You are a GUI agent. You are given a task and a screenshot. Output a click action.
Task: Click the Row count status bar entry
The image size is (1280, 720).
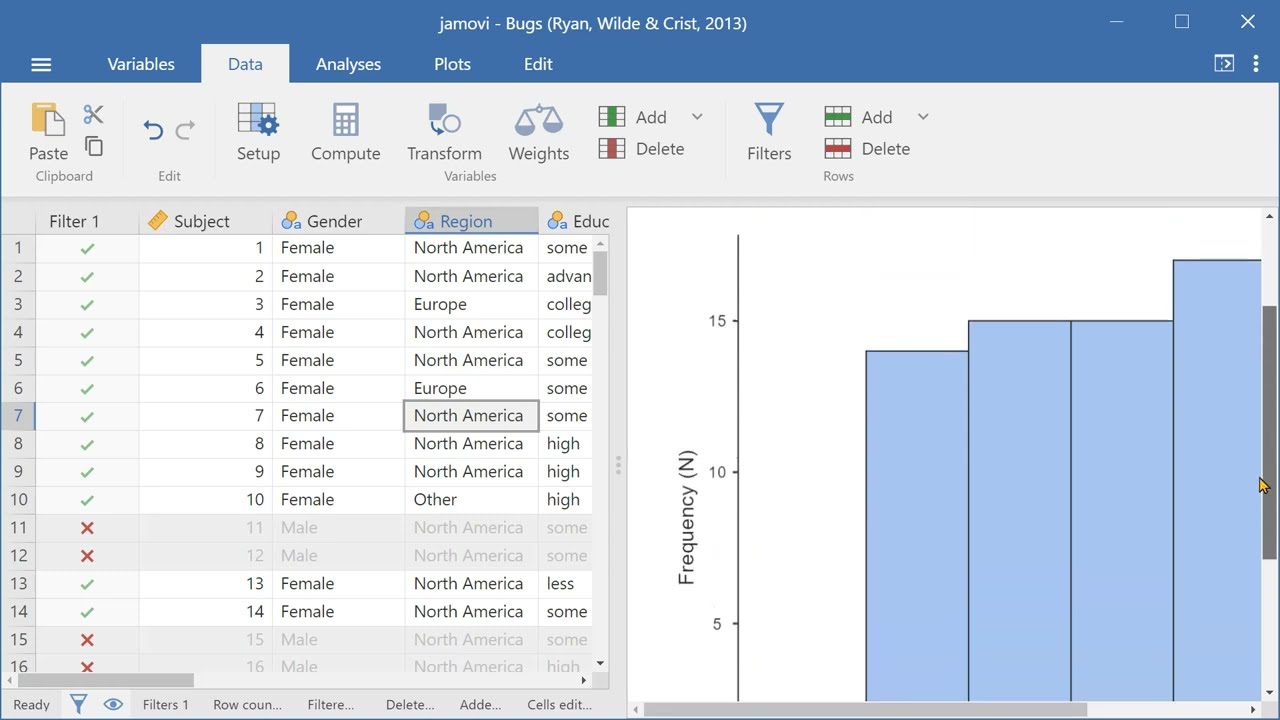point(247,704)
